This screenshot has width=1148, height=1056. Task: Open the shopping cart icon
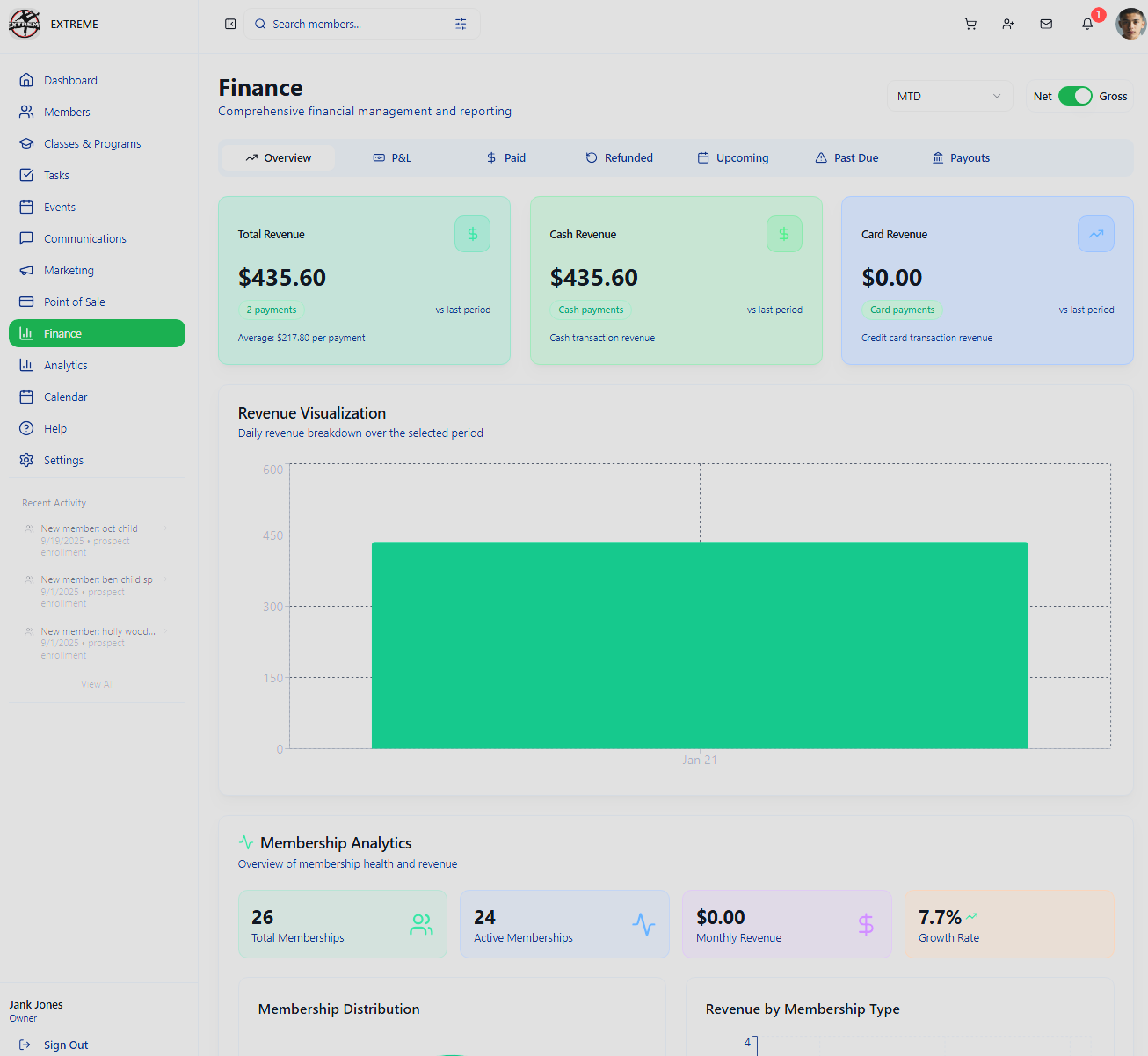[970, 25]
